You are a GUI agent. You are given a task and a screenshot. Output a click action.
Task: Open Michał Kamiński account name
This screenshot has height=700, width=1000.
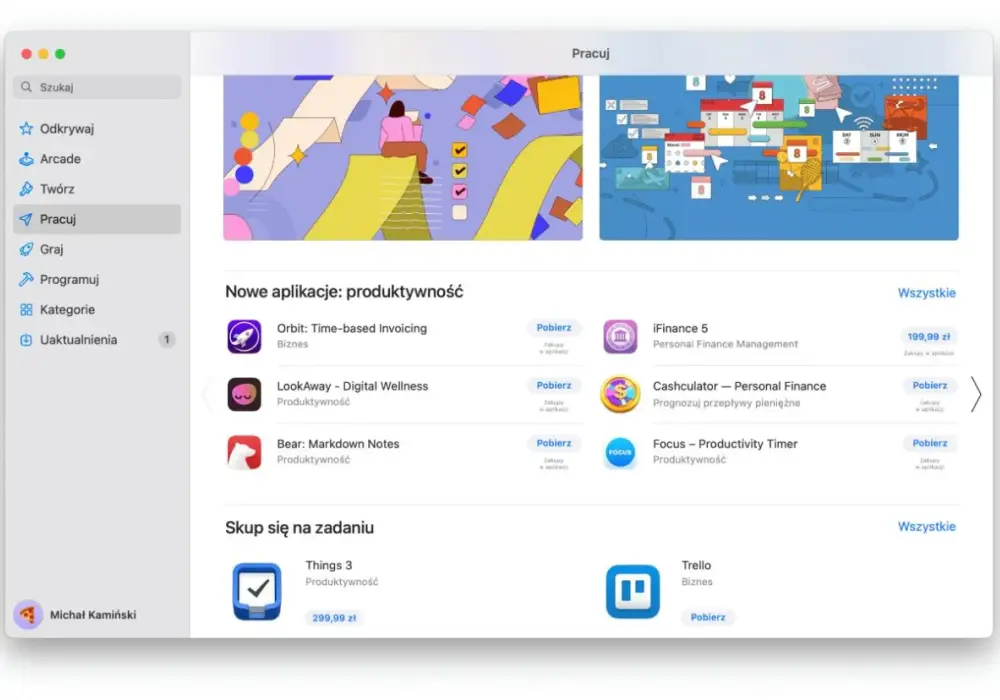coord(93,615)
